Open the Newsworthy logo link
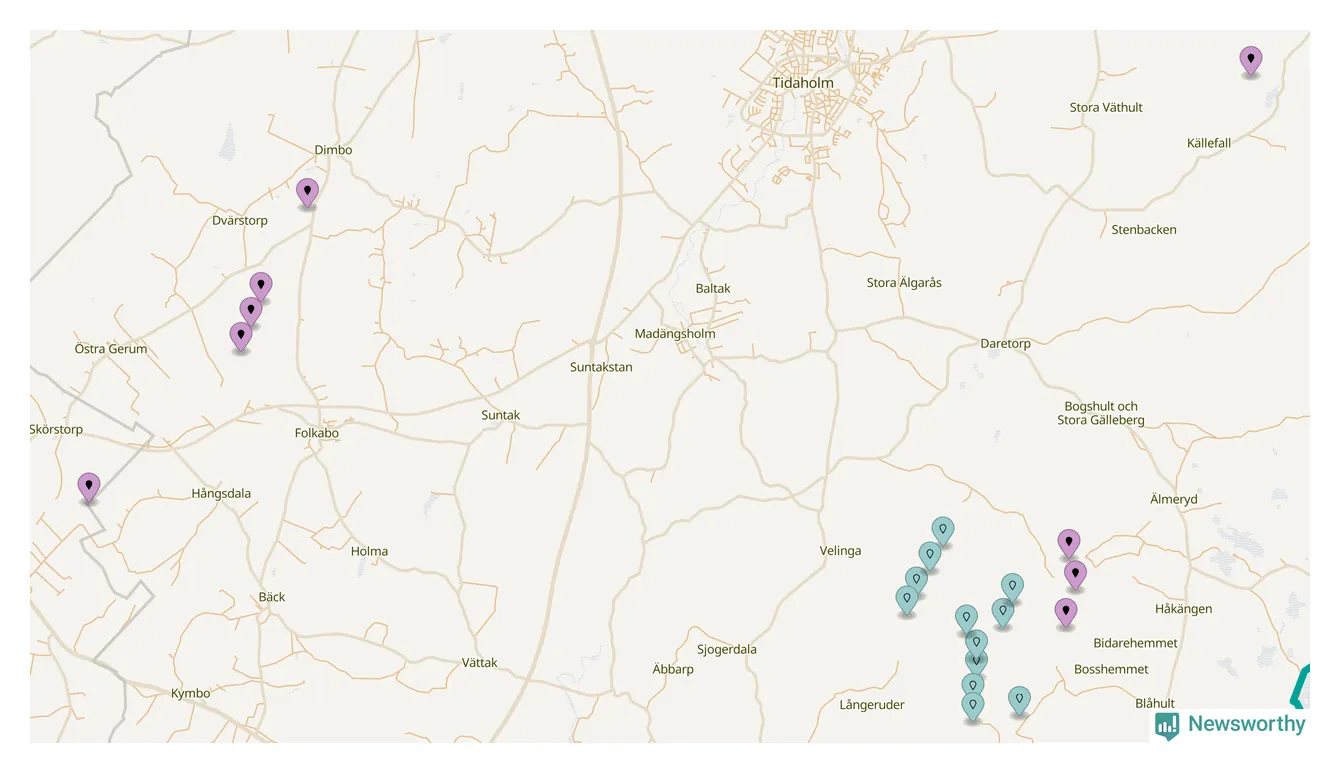 click(x=1231, y=725)
